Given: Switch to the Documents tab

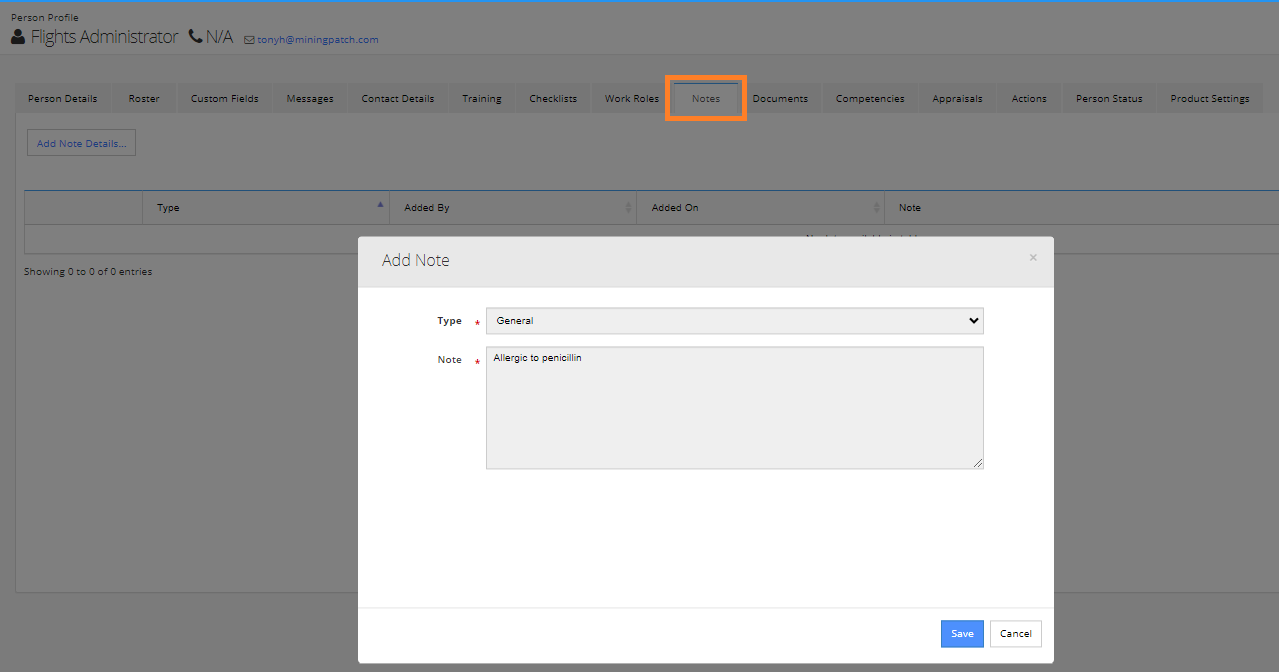Looking at the screenshot, I should tap(781, 98).
